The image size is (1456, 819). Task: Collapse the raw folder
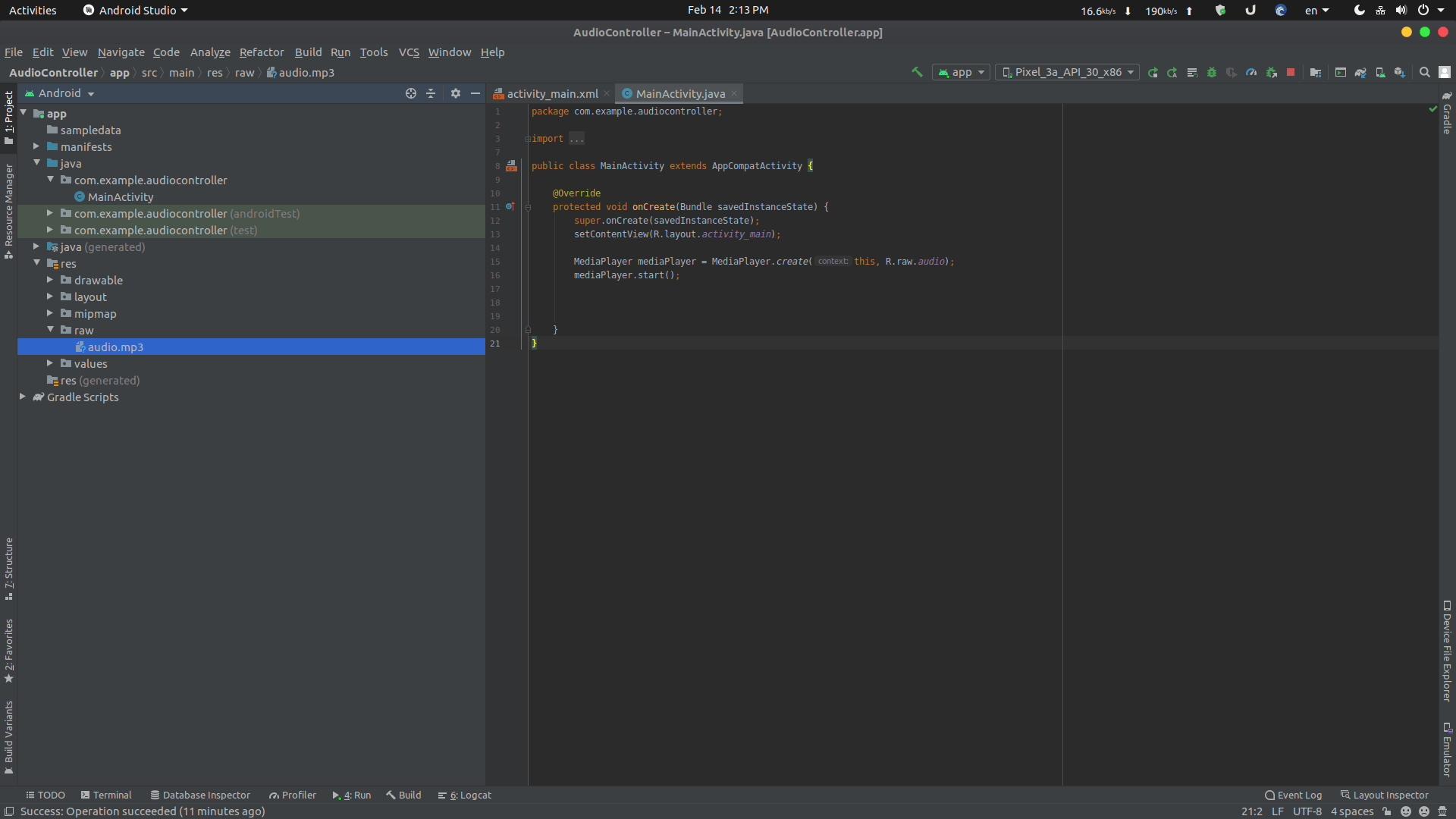click(50, 330)
